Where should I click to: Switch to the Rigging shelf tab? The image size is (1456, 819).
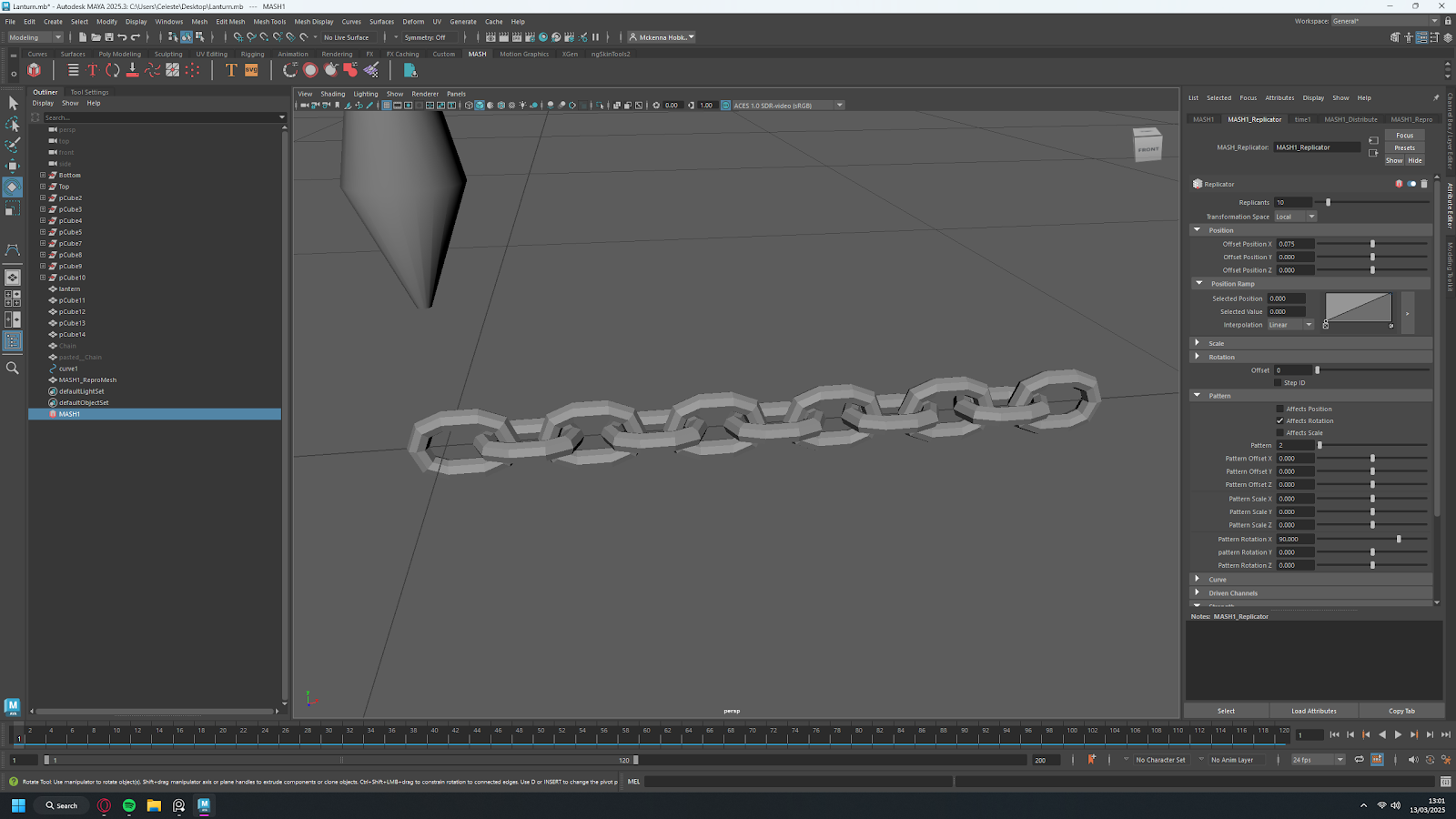point(252,54)
